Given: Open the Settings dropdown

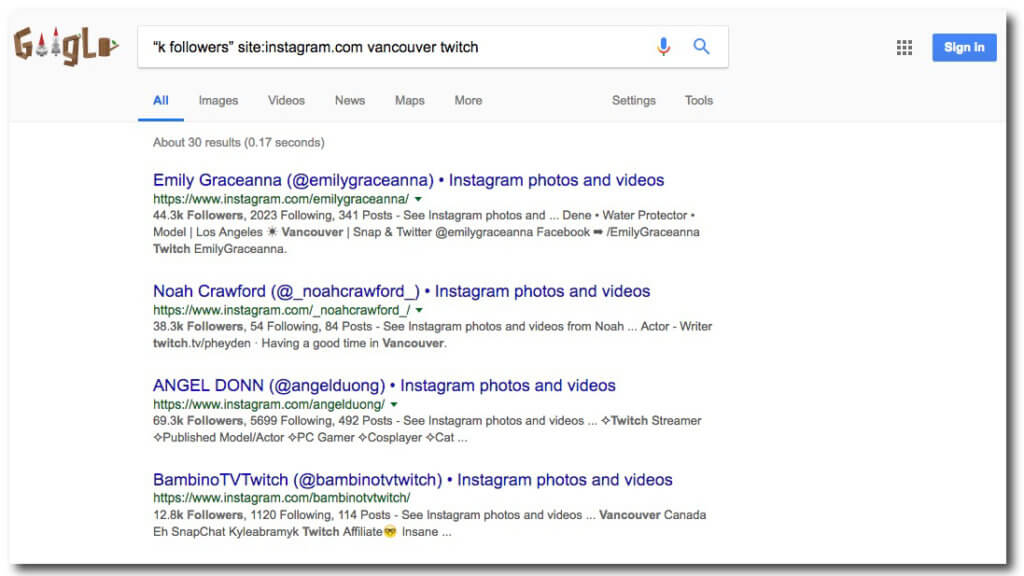Looking at the screenshot, I should click(x=633, y=100).
